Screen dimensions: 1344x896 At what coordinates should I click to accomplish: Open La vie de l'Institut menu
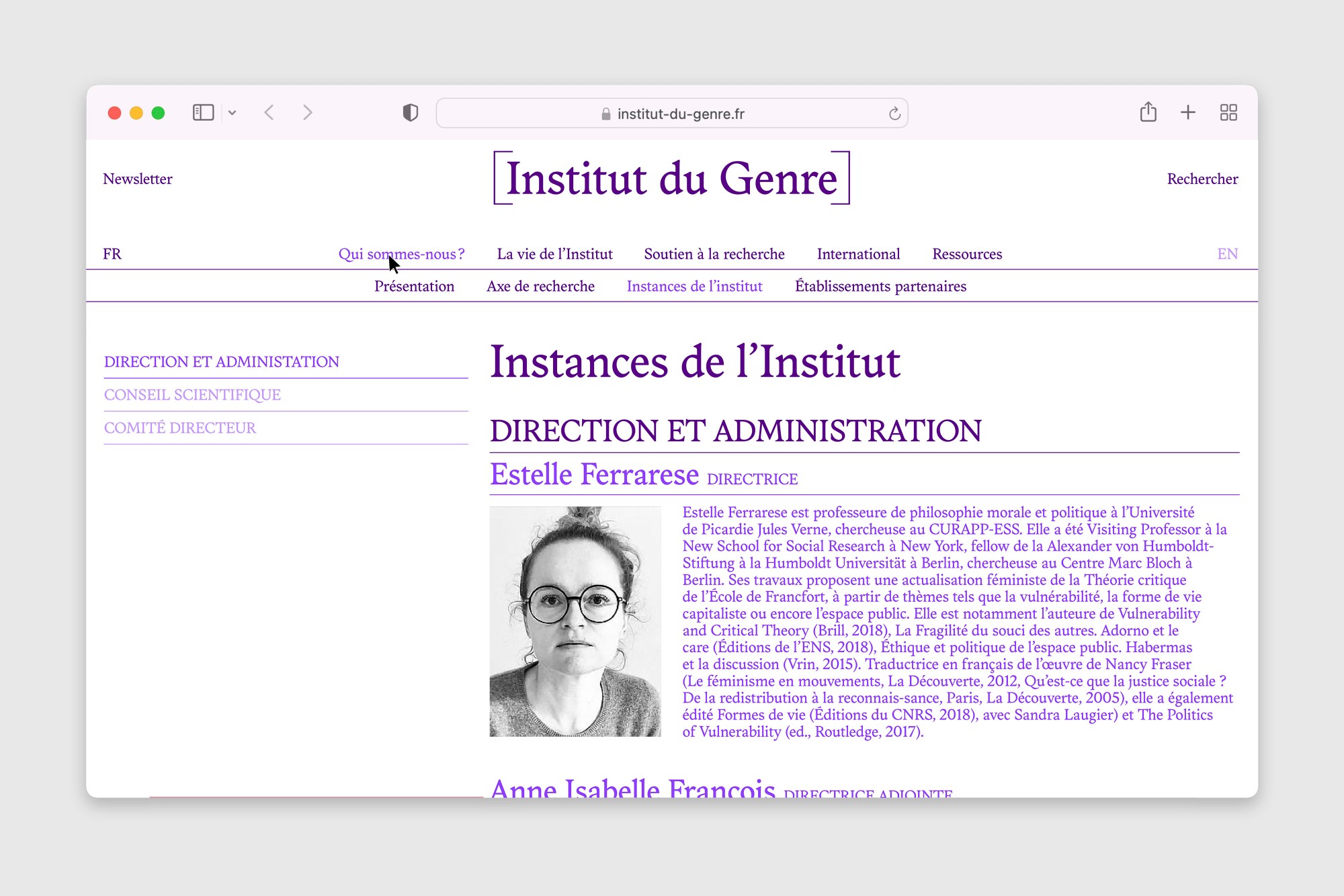pyautogui.click(x=554, y=254)
